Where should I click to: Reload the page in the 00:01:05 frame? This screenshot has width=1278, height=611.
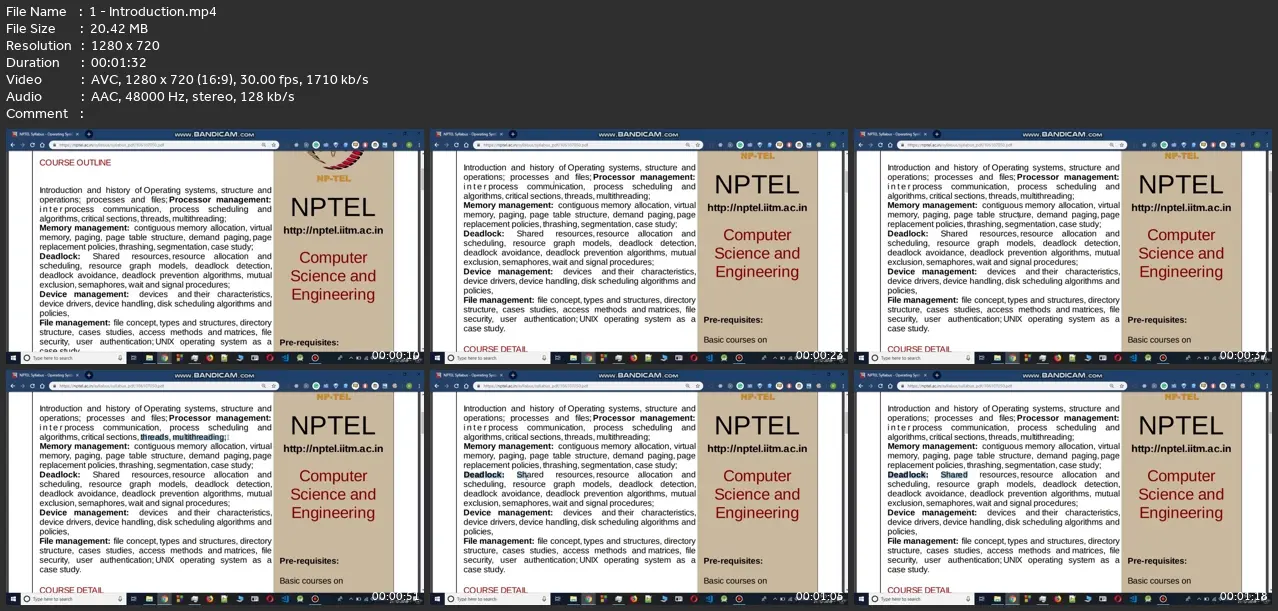(x=456, y=386)
